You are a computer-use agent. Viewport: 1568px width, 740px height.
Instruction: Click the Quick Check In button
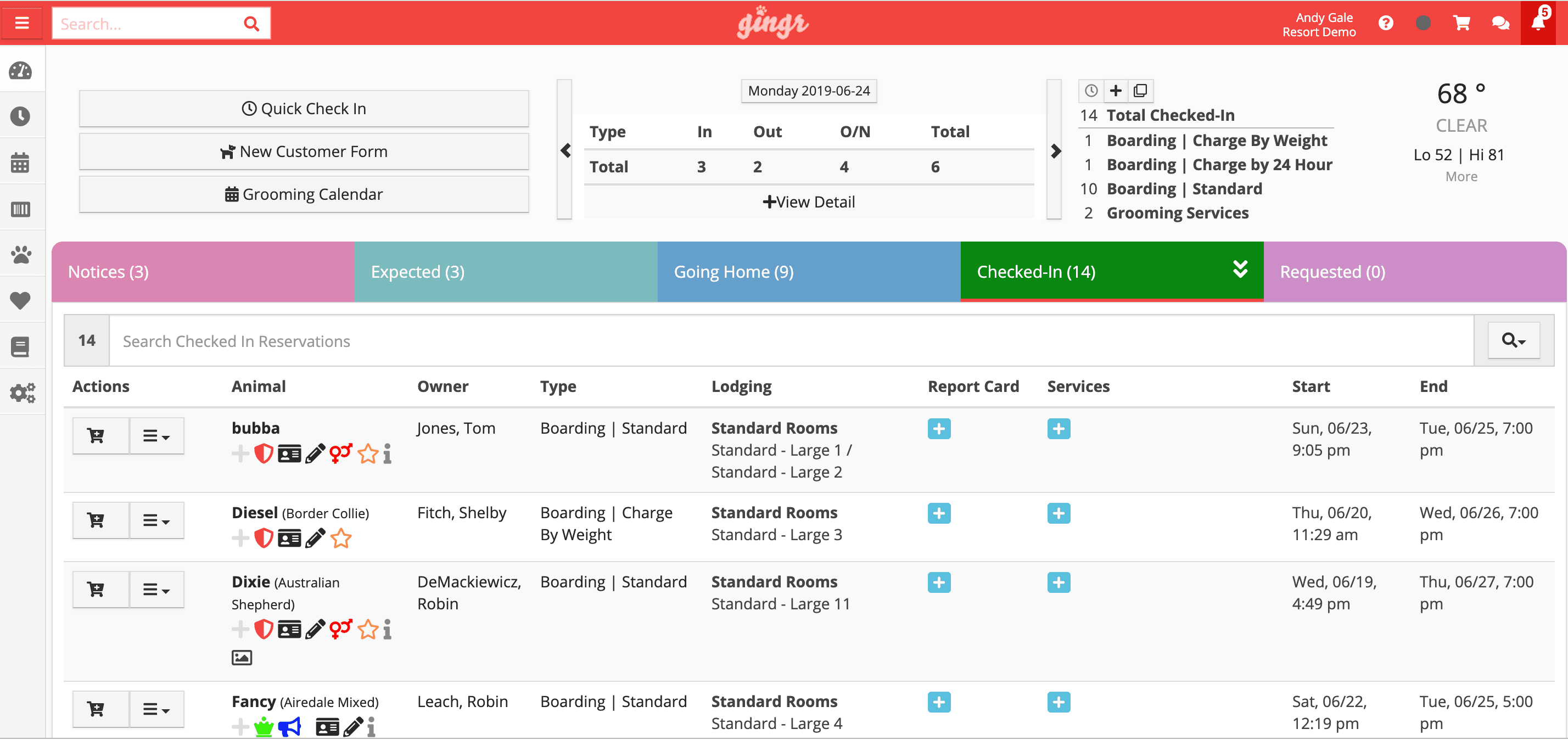(304, 109)
